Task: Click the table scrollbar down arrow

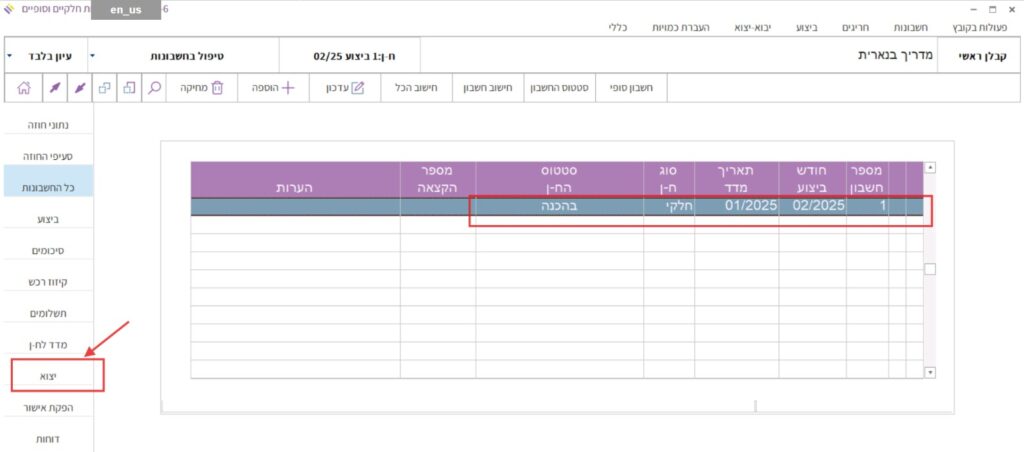Action: [x=929, y=372]
